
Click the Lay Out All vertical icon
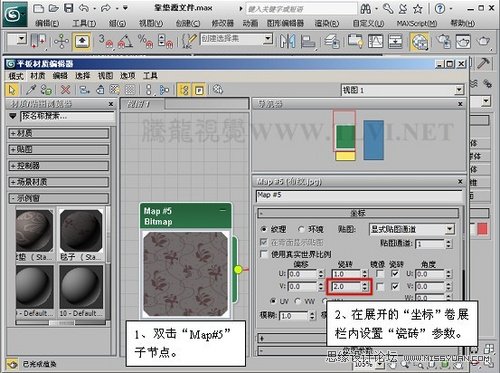(149, 90)
